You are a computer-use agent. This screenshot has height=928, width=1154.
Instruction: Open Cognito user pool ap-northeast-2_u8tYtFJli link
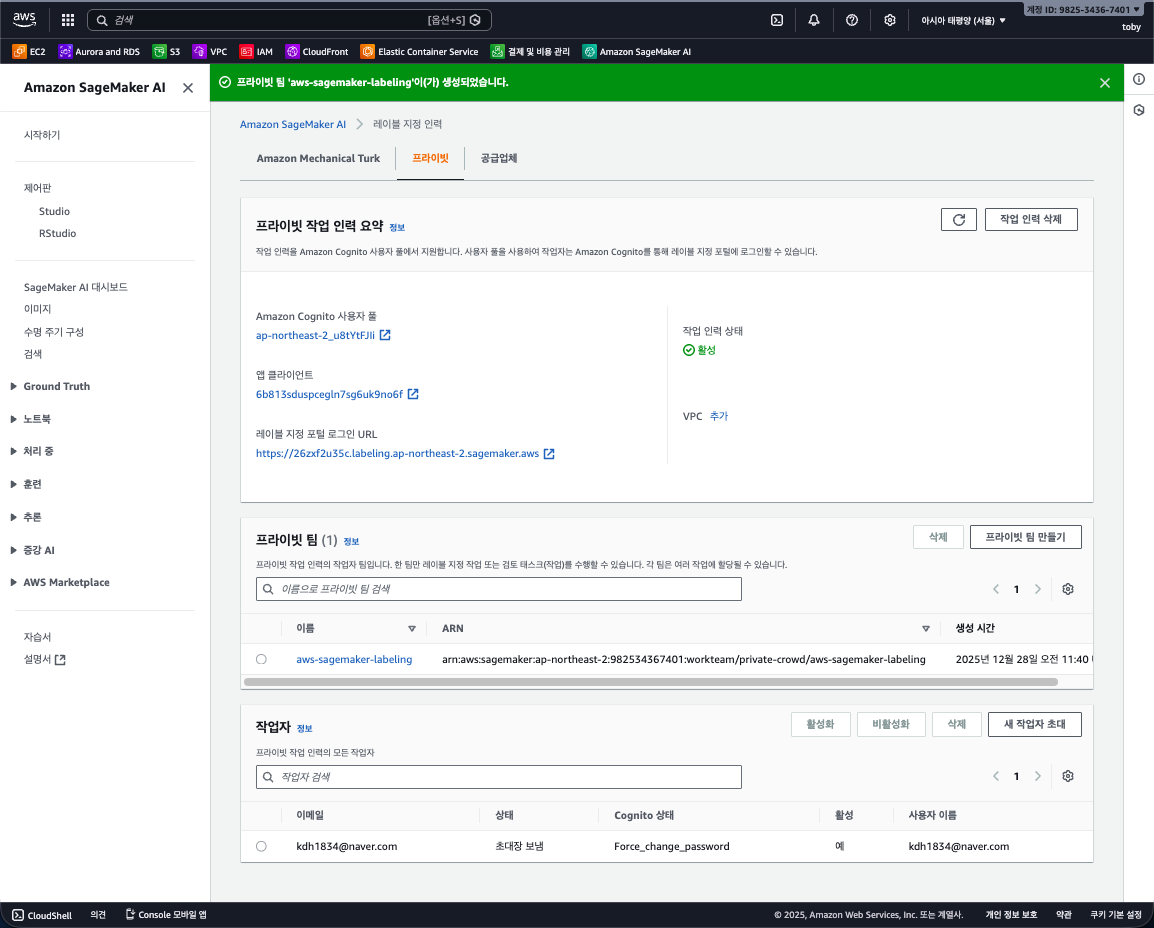(315, 336)
